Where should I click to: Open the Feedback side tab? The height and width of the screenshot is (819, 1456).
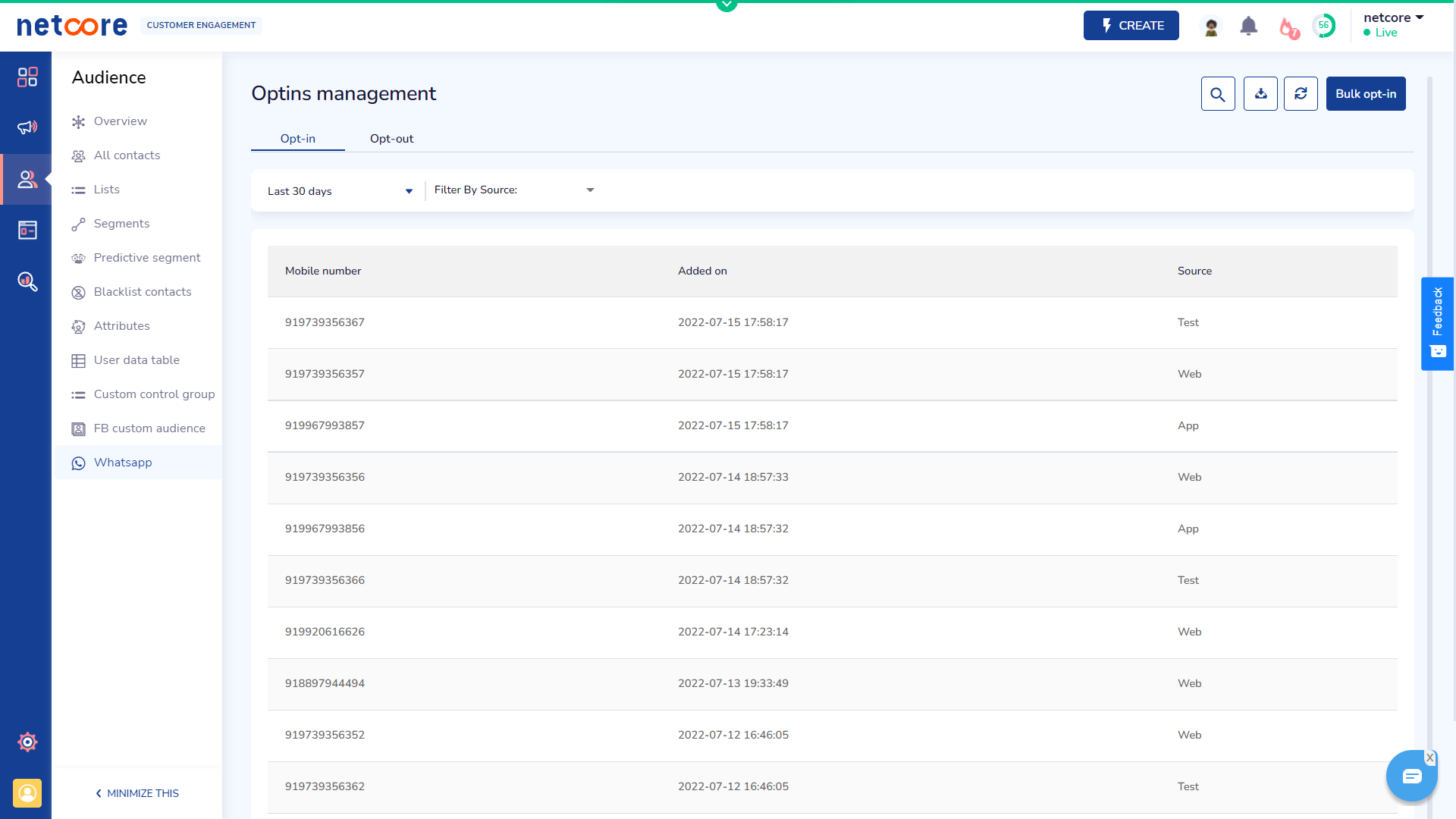click(x=1437, y=324)
